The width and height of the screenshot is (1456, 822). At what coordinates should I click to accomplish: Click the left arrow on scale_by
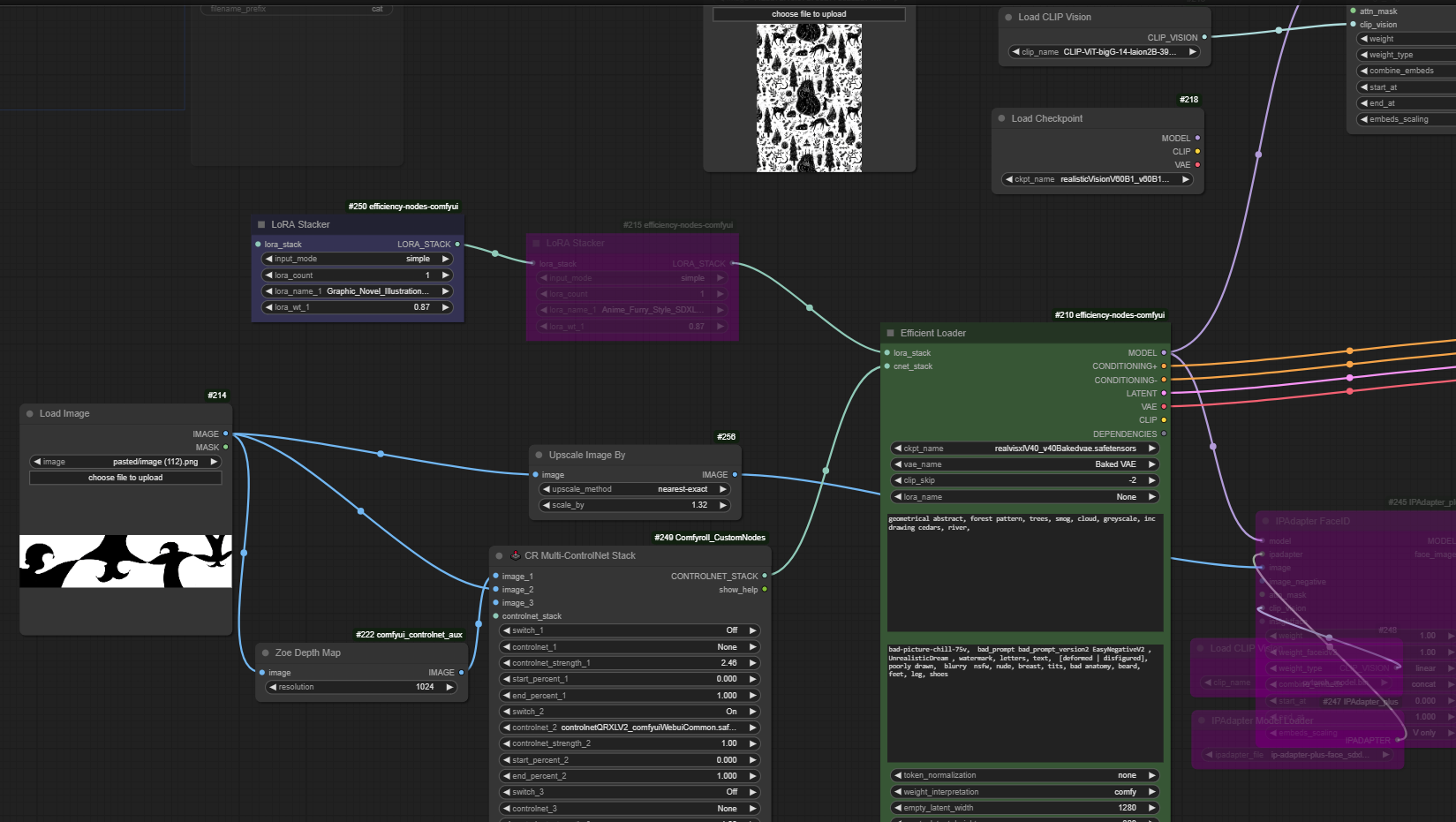pyautogui.click(x=546, y=506)
